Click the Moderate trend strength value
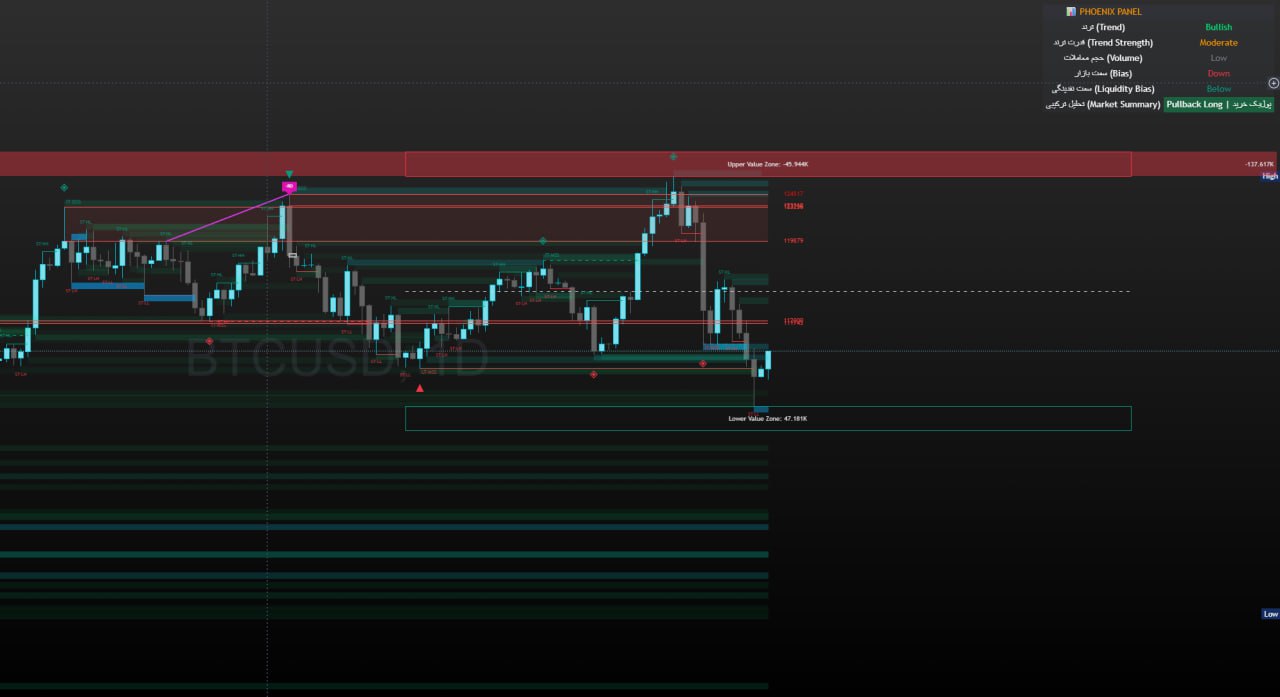1280x697 pixels. 1218,43
